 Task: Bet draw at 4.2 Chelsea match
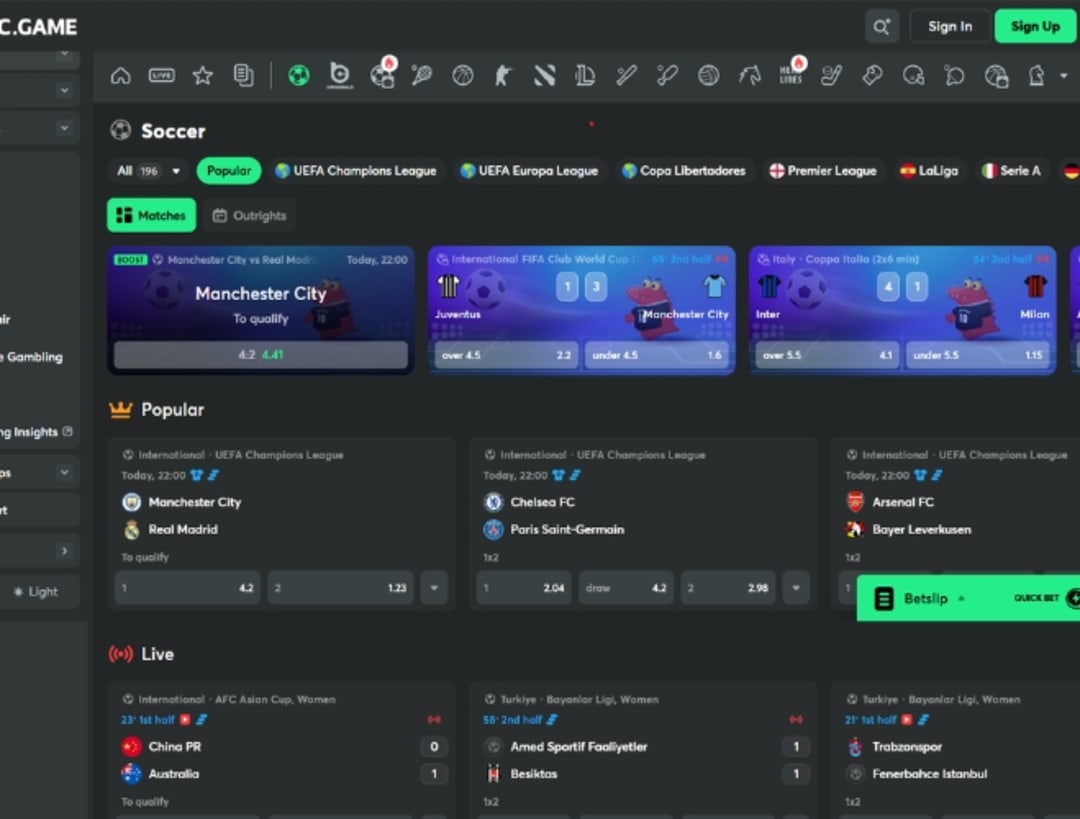[625, 588]
